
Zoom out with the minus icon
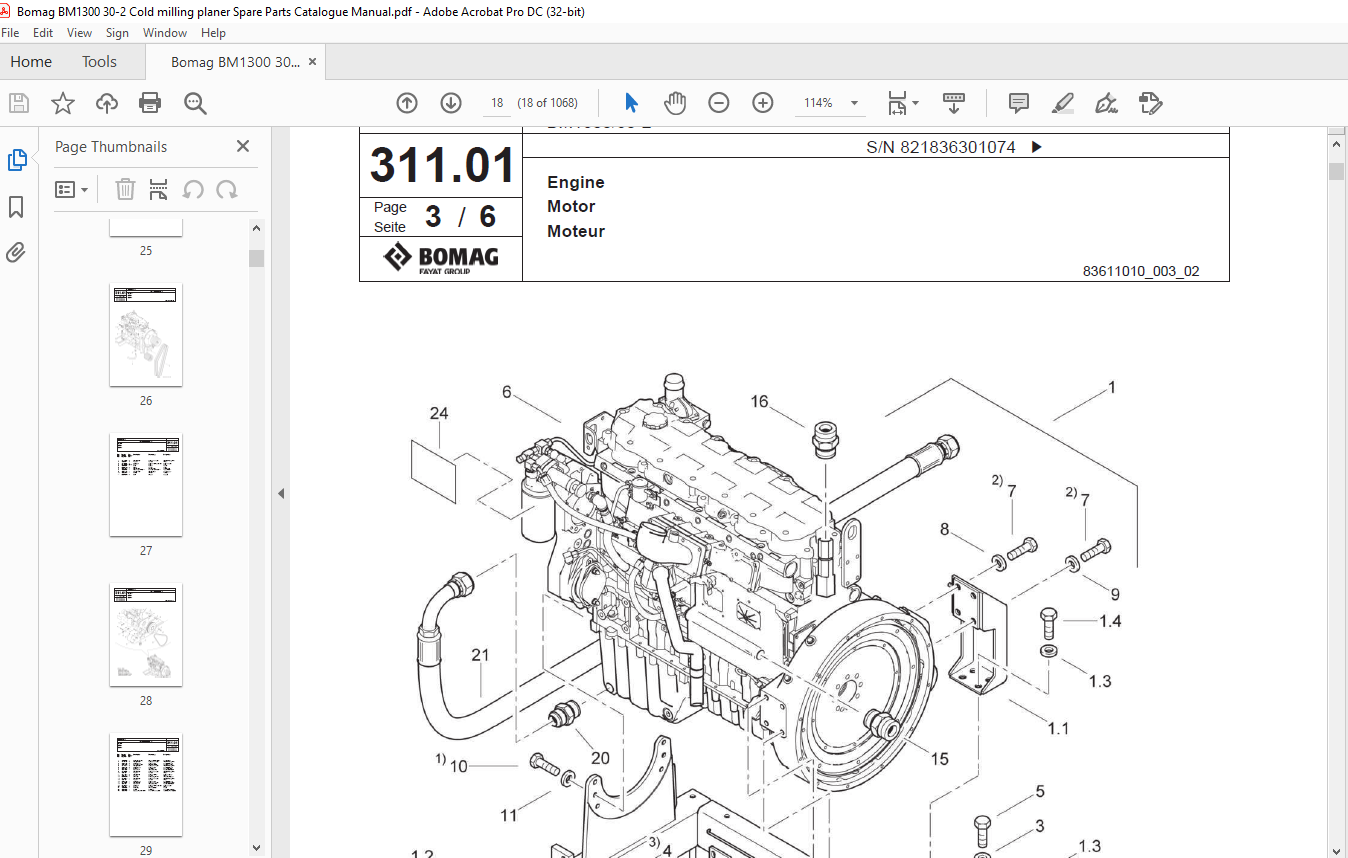pos(719,103)
